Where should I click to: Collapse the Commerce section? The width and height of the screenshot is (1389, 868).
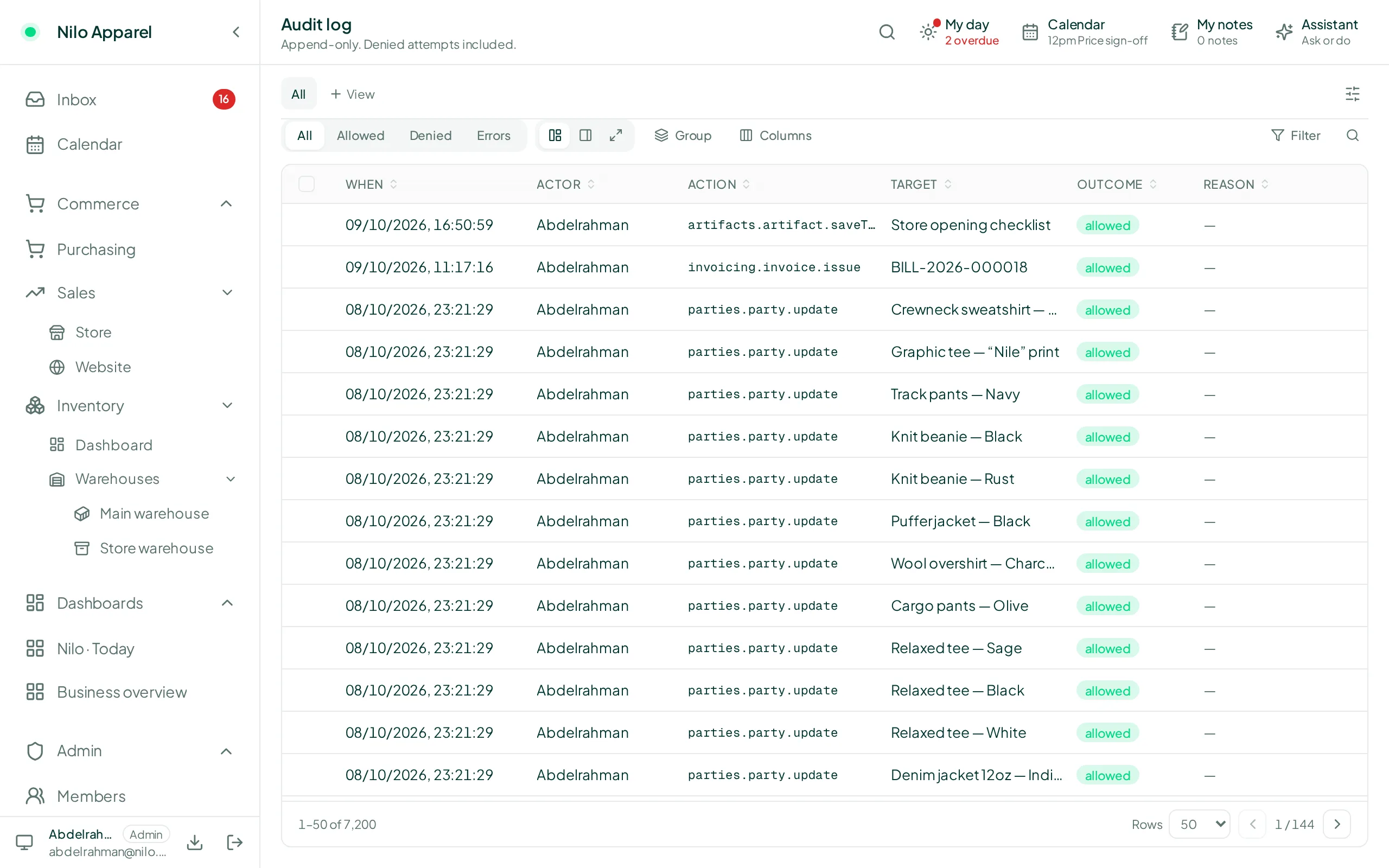(227, 204)
